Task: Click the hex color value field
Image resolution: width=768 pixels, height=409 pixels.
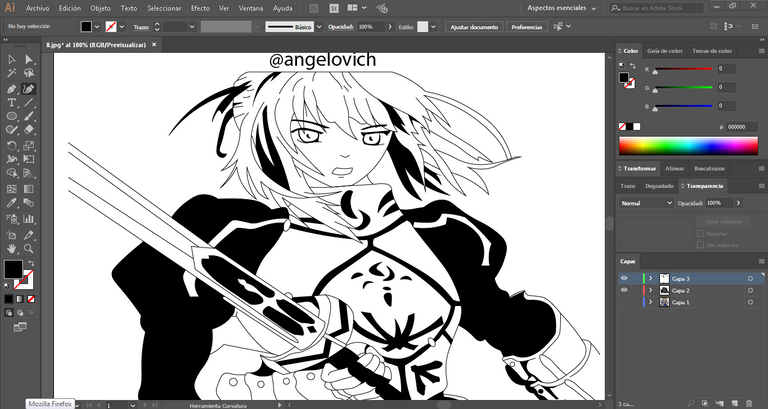Action: pos(742,127)
